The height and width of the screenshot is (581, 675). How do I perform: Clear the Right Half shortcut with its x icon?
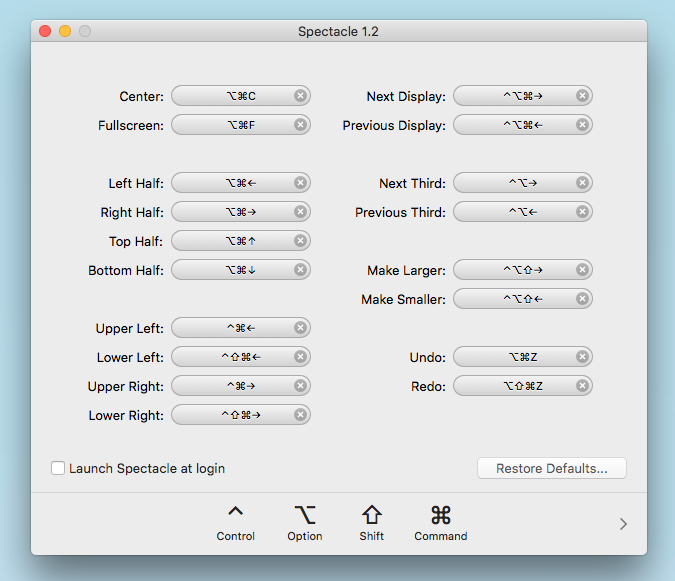click(300, 212)
